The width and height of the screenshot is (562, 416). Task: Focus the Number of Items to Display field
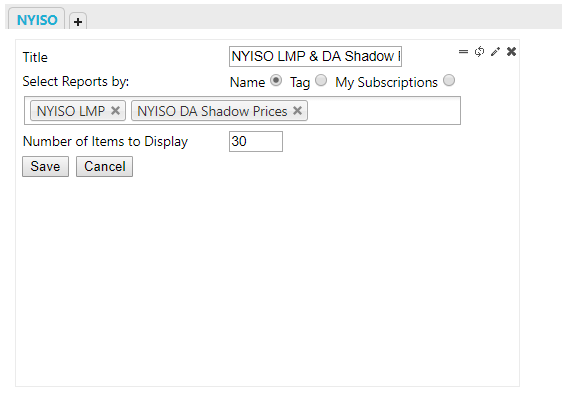(x=256, y=142)
